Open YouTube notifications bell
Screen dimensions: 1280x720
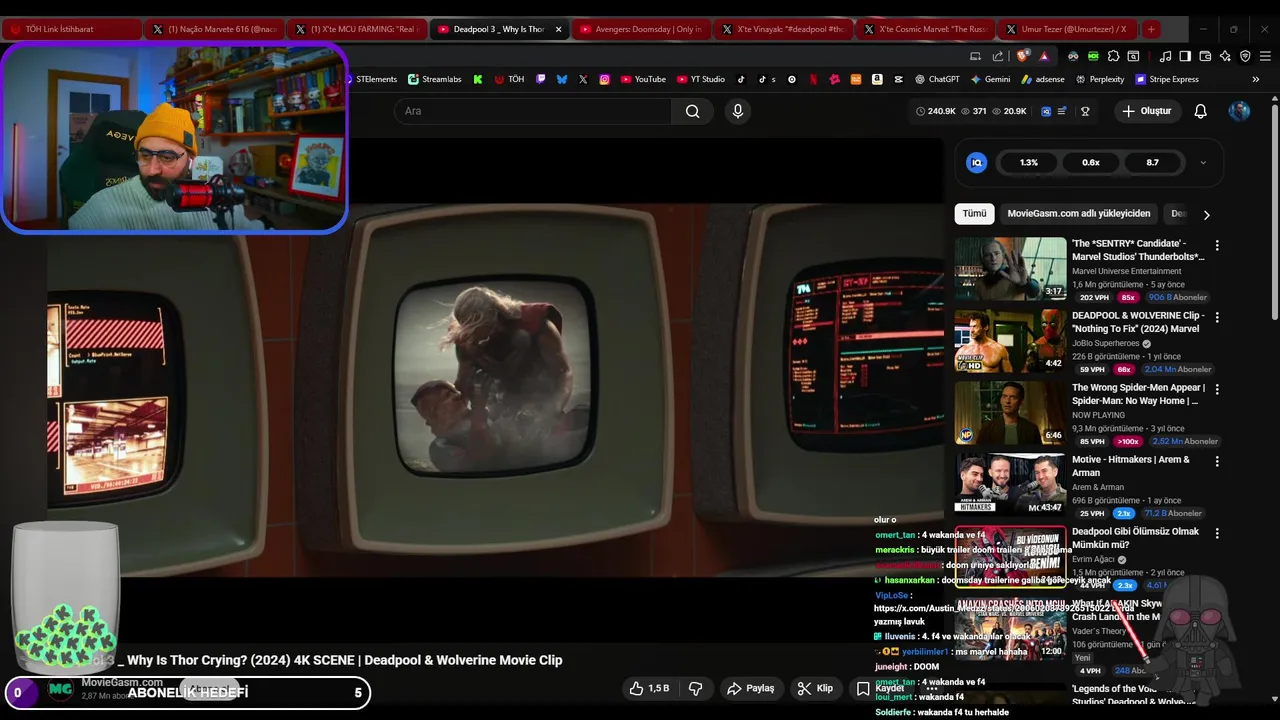pos(1200,111)
